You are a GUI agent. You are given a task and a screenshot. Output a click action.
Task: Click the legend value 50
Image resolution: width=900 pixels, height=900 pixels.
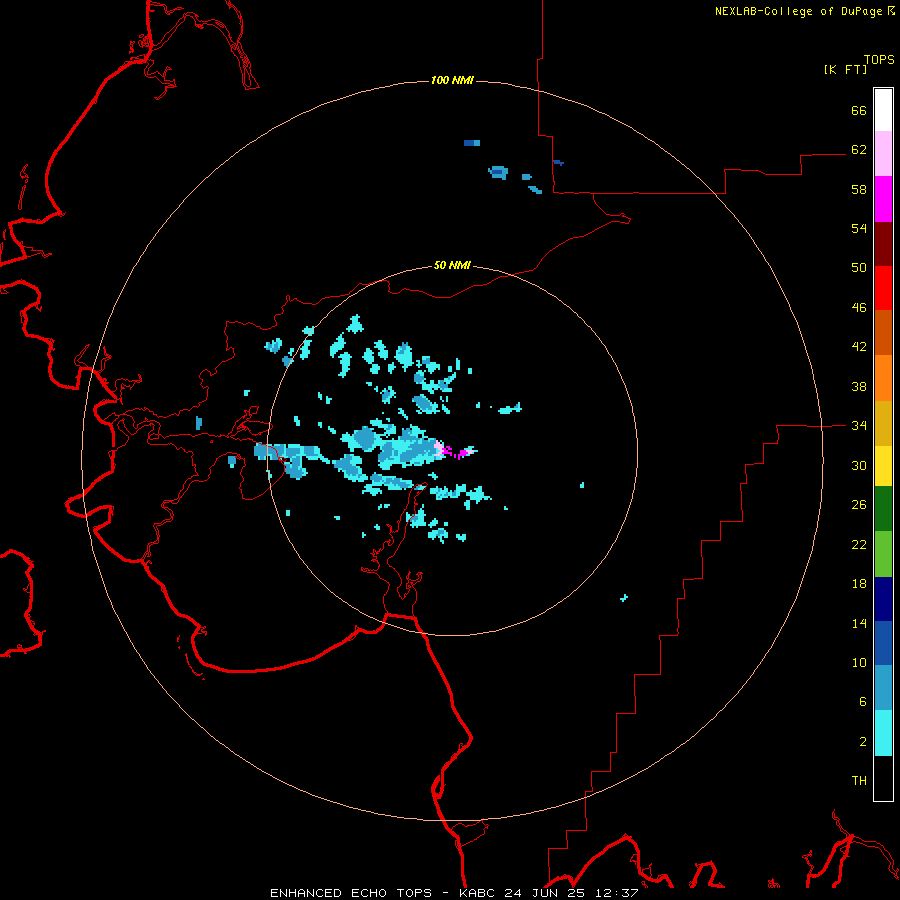859,267
